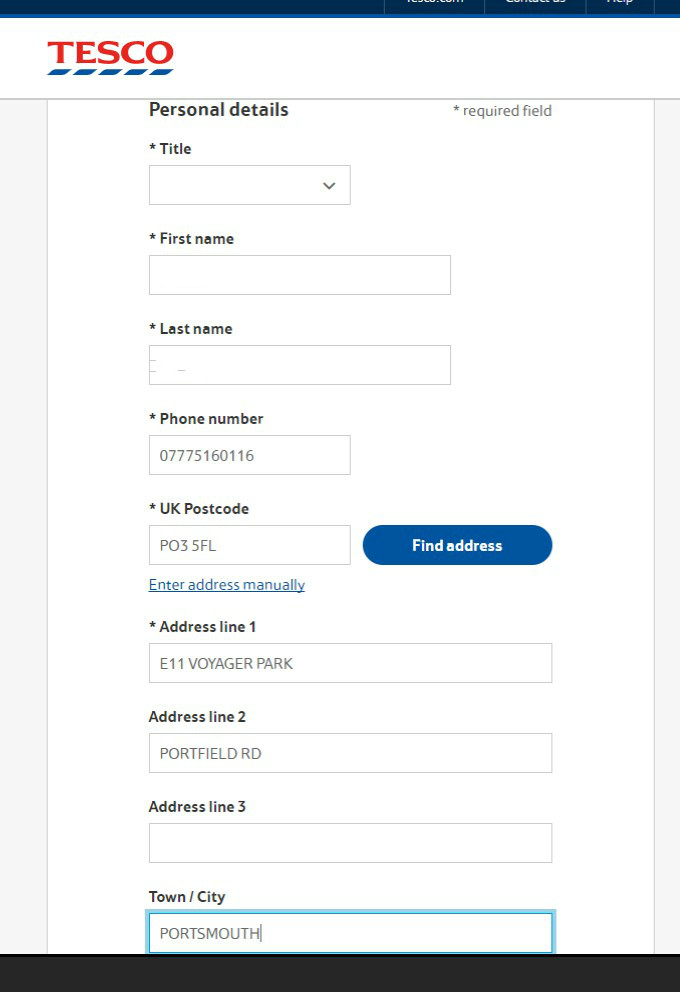The image size is (680, 992).
Task: Open the Enter address manually link
Action: tap(226, 584)
